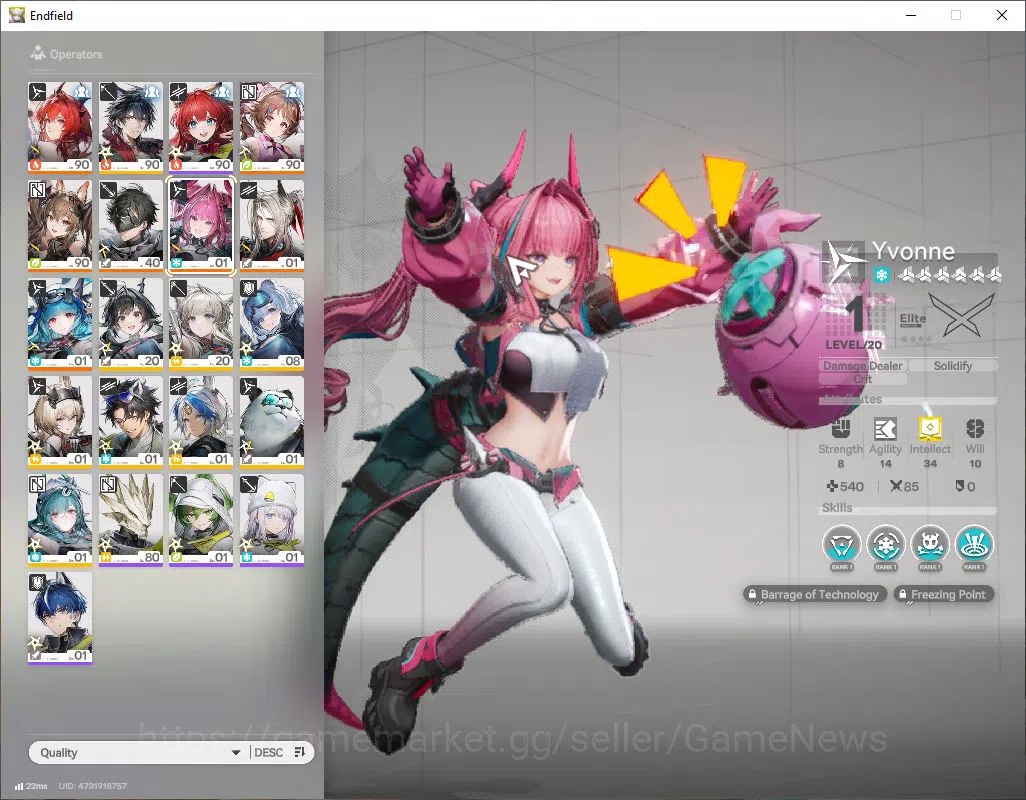This screenshot has width=1026, height=800.
Task: Click the Agility value 14
Action: point(885,463)
